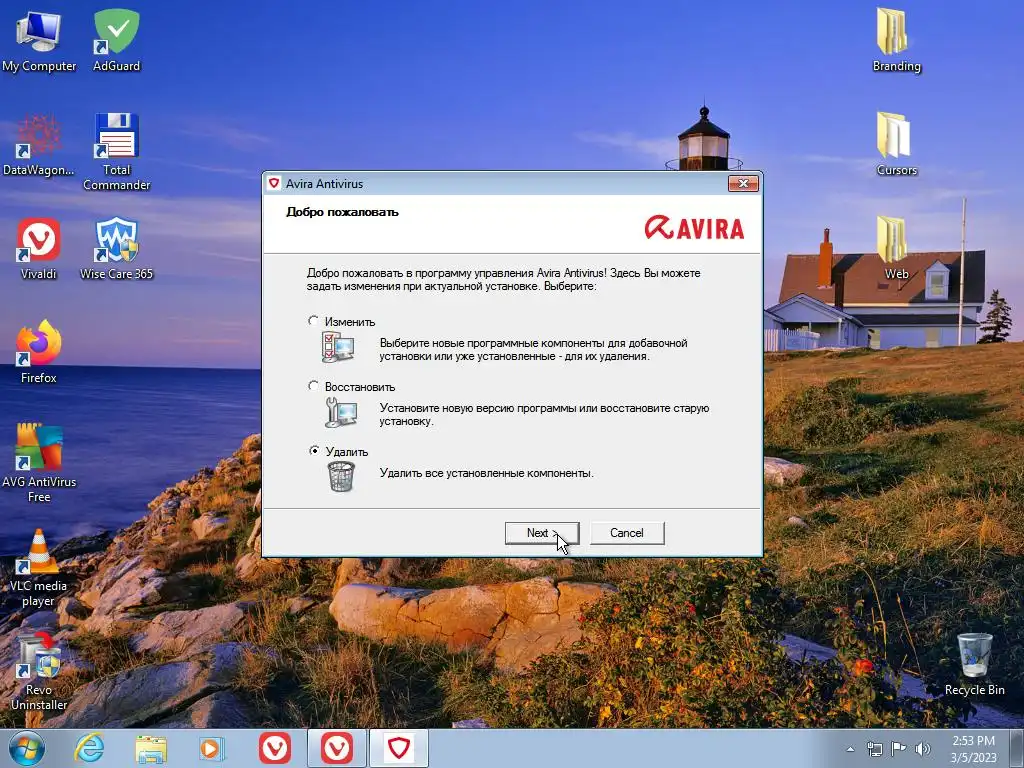Open Total Commander desktop shortcut

pos(116,152)
